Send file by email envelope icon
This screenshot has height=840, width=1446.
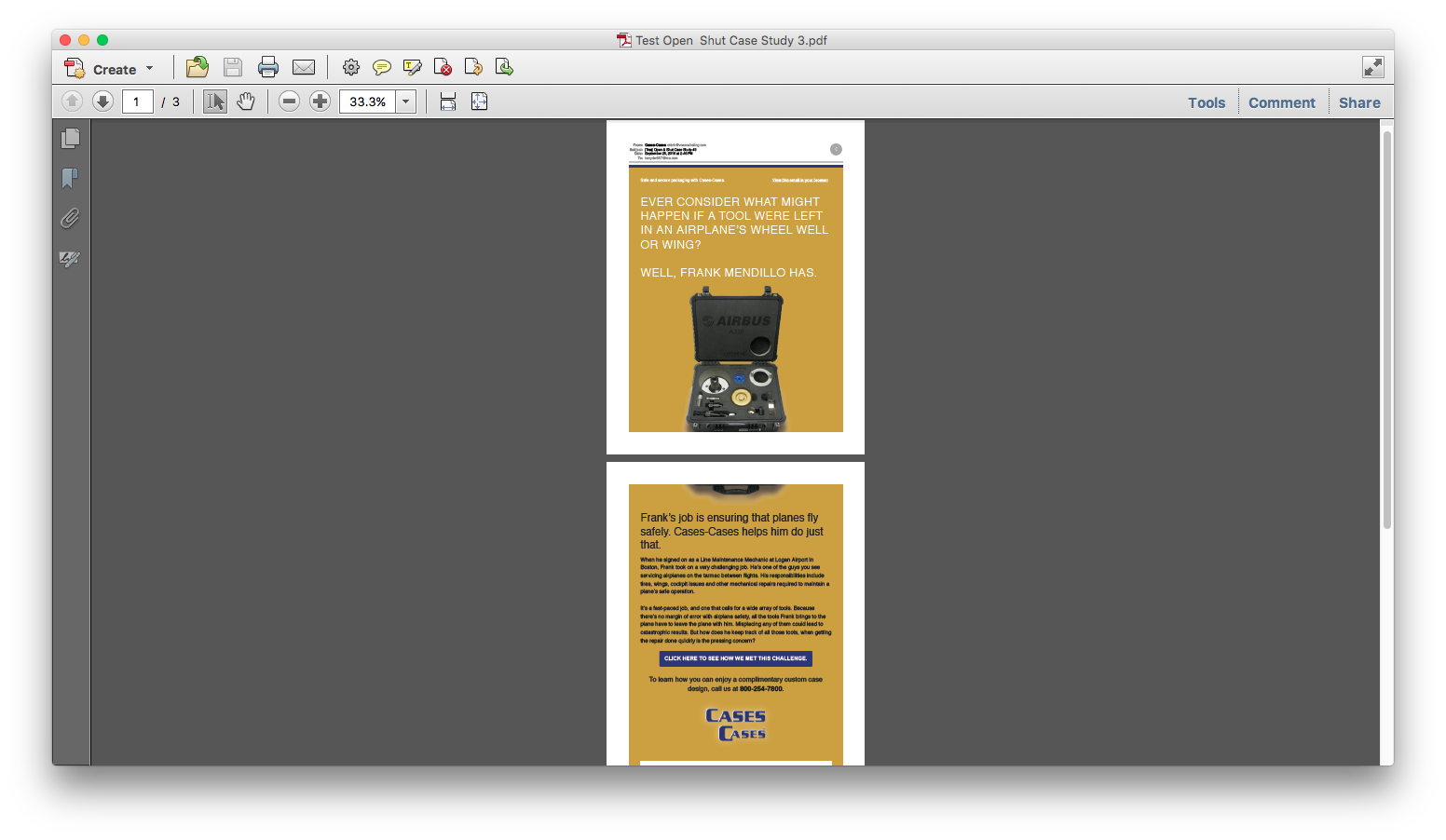[x=304, y=67]
